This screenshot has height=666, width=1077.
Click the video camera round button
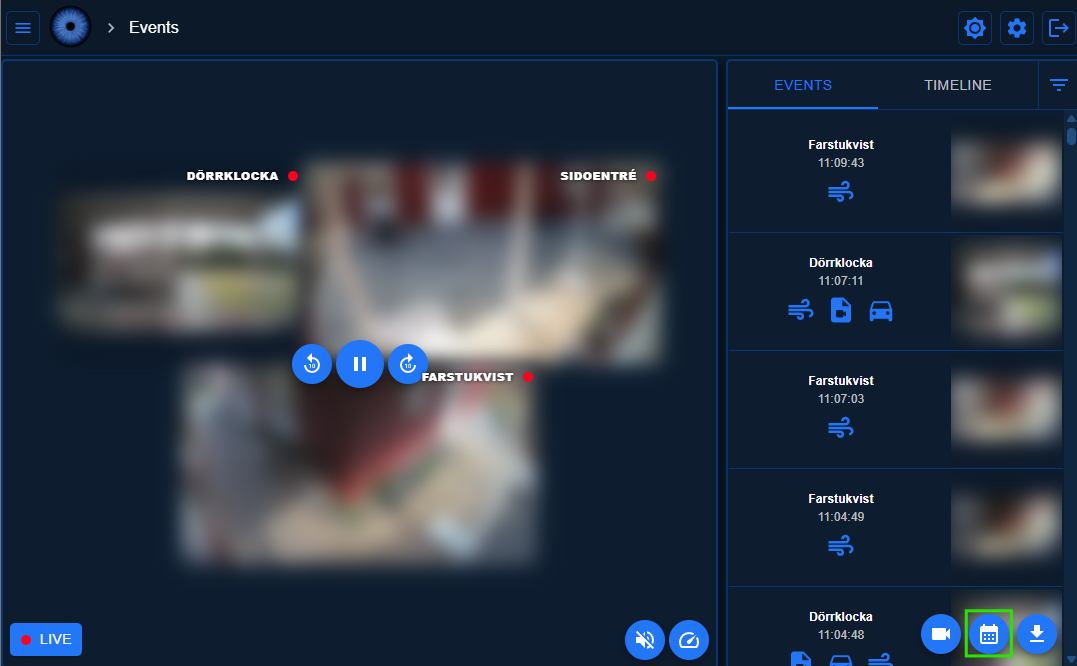[940, 634]
